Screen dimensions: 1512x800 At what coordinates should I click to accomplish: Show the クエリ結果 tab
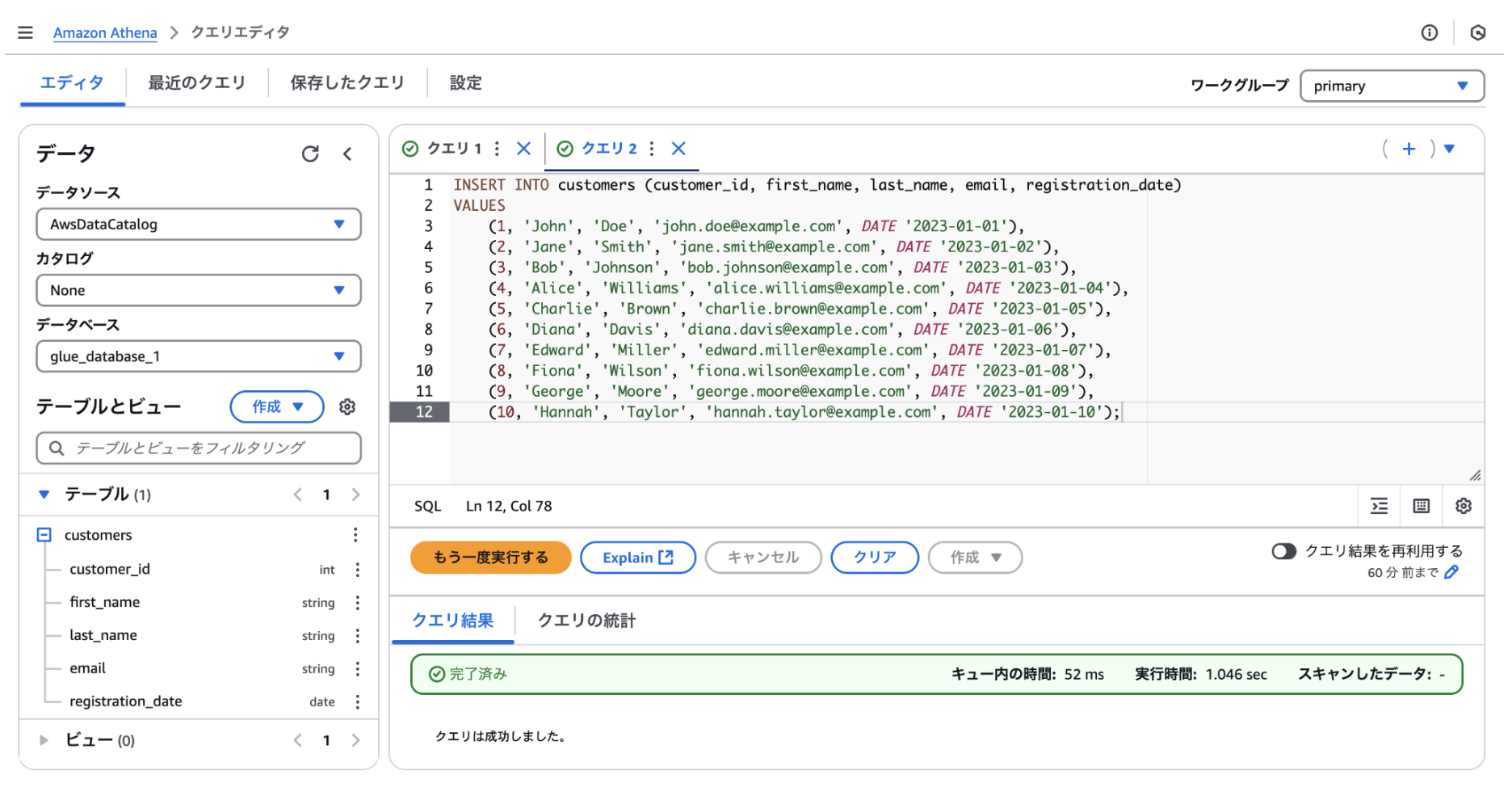[452, 621]
